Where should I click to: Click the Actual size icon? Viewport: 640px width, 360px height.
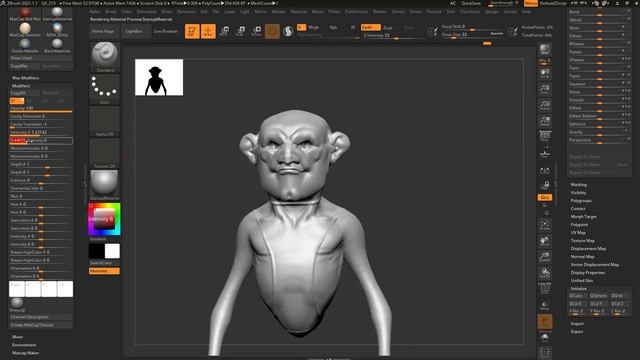tap(544, 106)
